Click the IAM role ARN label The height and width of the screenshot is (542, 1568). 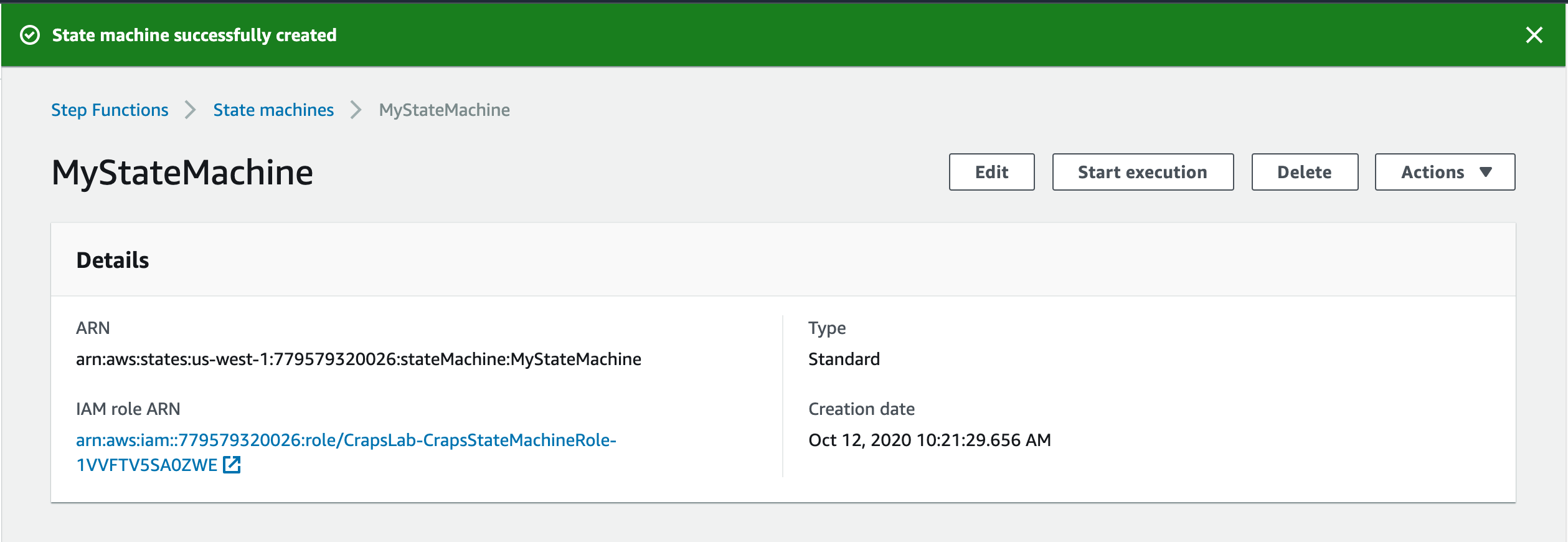tap(128, 409)
